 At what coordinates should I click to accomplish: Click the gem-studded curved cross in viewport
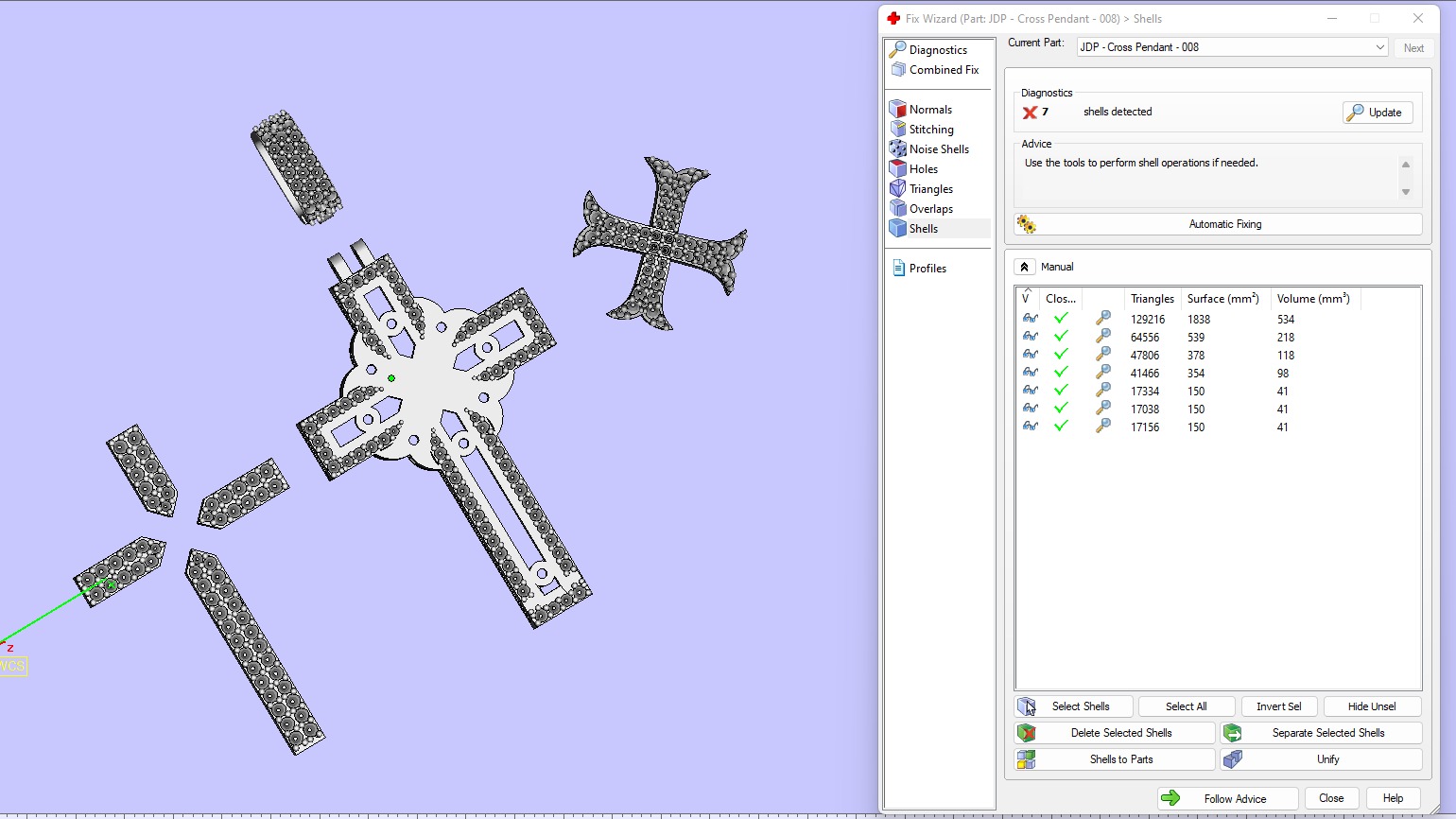point(660,243)
